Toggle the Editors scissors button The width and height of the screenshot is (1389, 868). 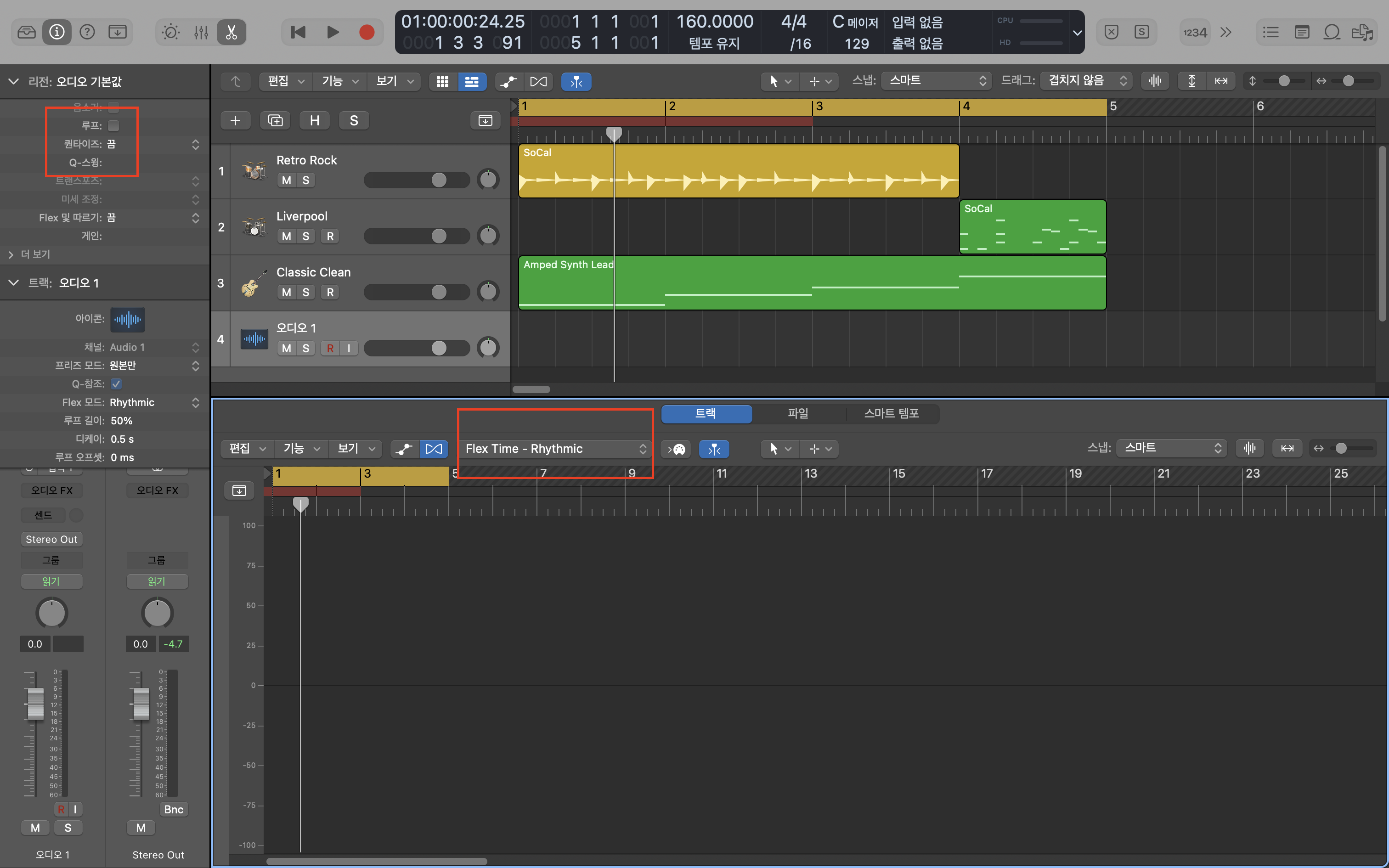(x=231, y=32)
